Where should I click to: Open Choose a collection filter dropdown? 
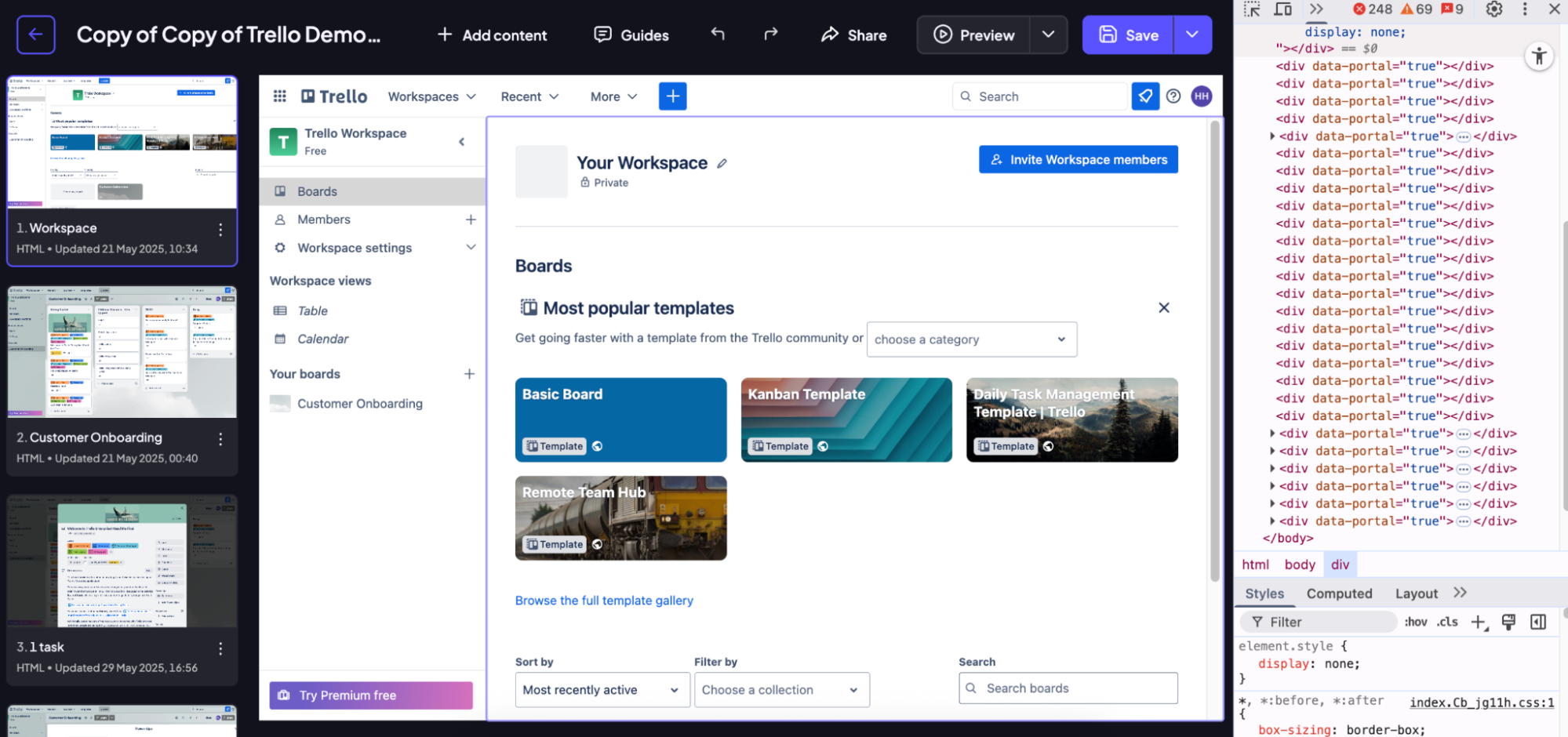(x=781, y=690)
